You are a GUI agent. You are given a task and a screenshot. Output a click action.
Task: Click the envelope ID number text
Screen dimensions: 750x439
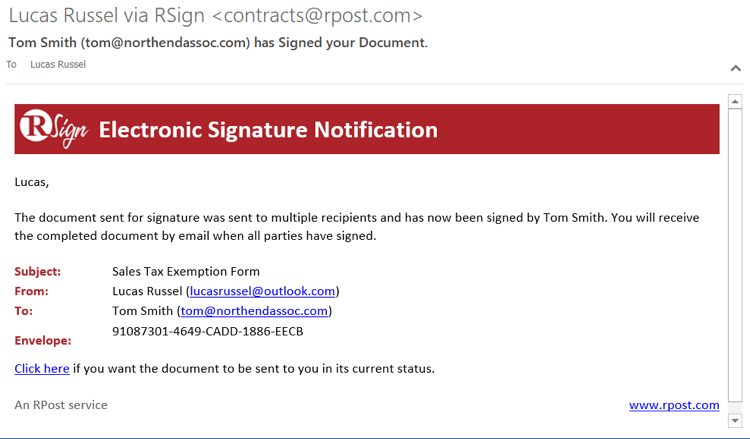pos(208,331)
